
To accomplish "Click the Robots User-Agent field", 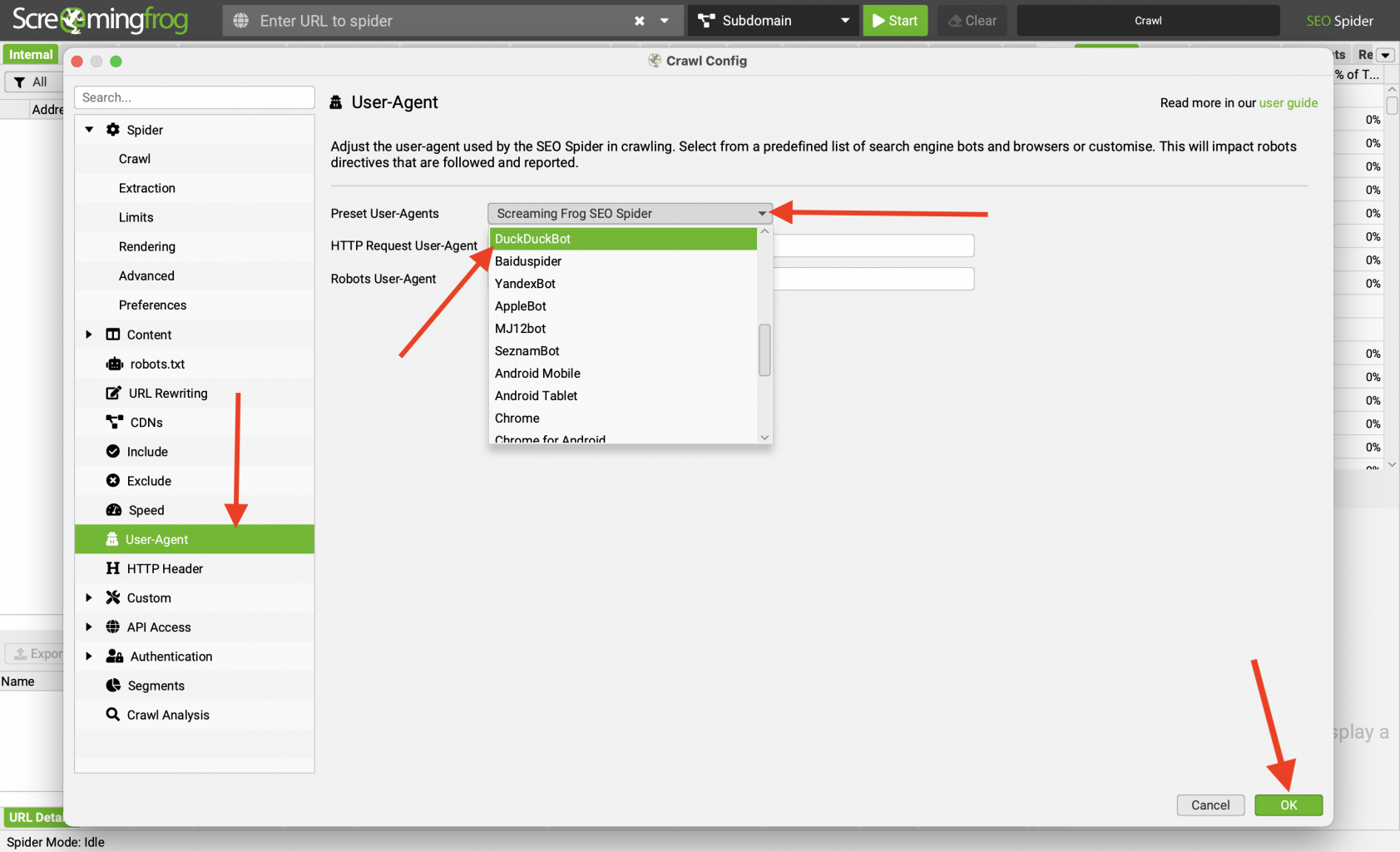I will pos(873,279).
